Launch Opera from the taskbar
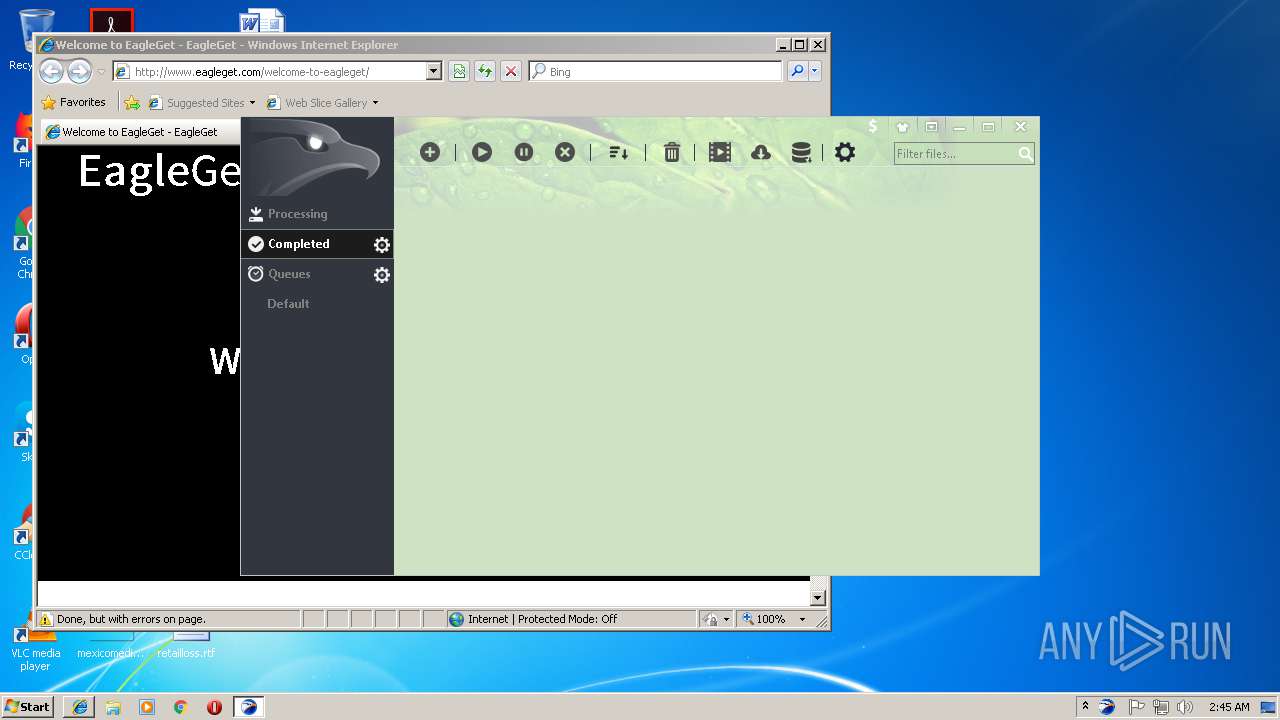1280x720 pixels. click(214, 707)
